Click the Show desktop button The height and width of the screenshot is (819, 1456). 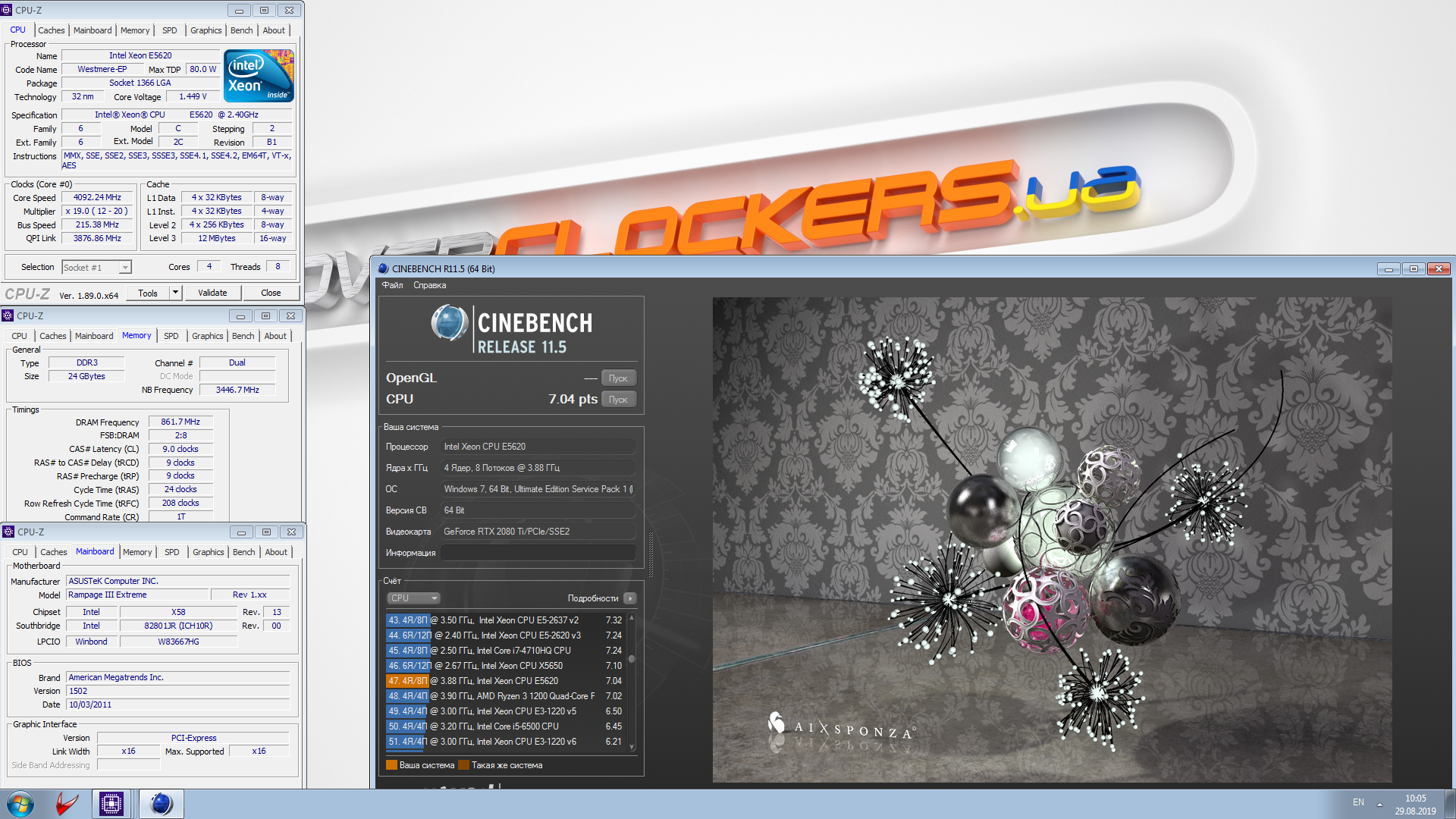[1450, 804]
